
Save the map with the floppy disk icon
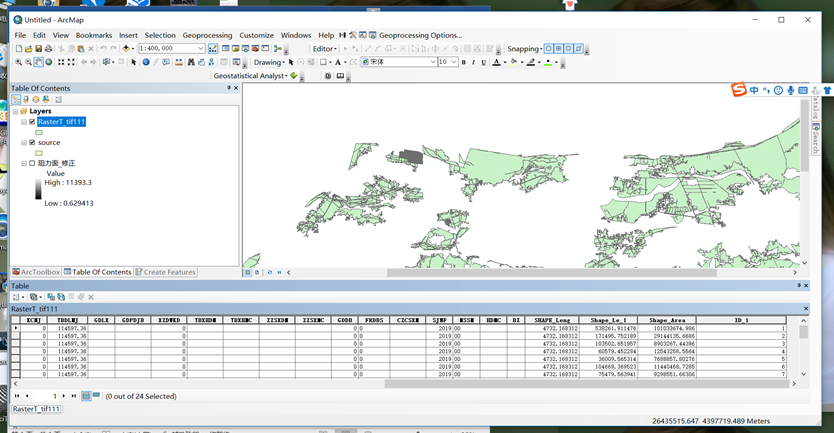click(x=38, y=48)
